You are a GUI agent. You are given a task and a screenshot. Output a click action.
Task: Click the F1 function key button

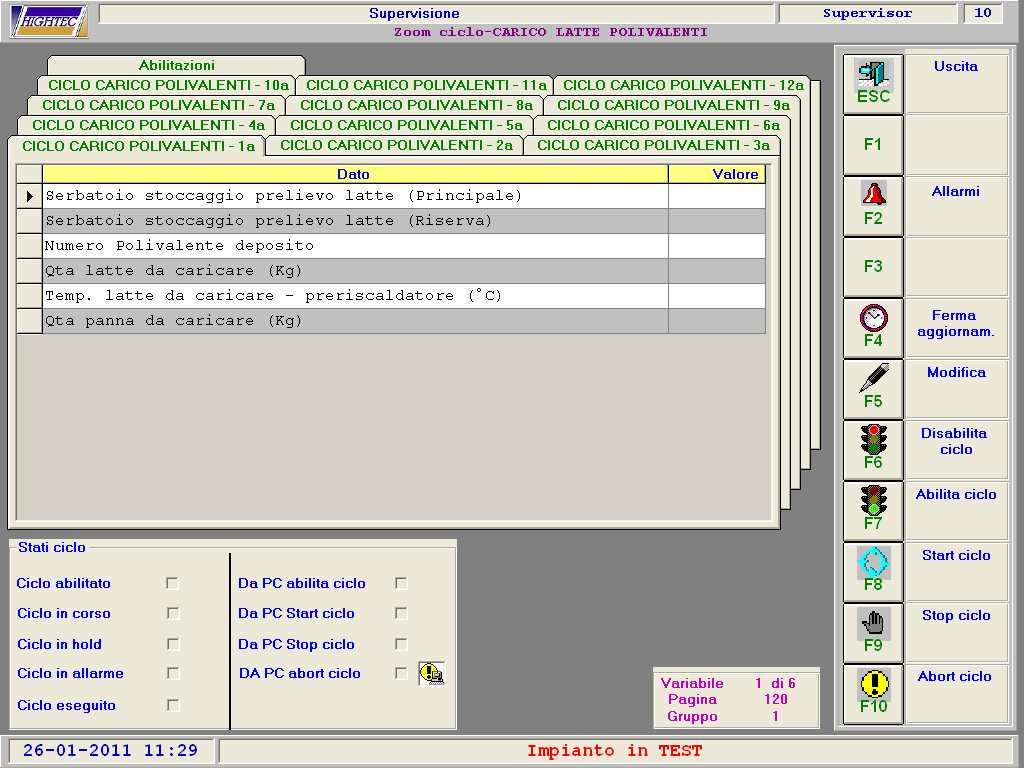click(x=873, y=145)
